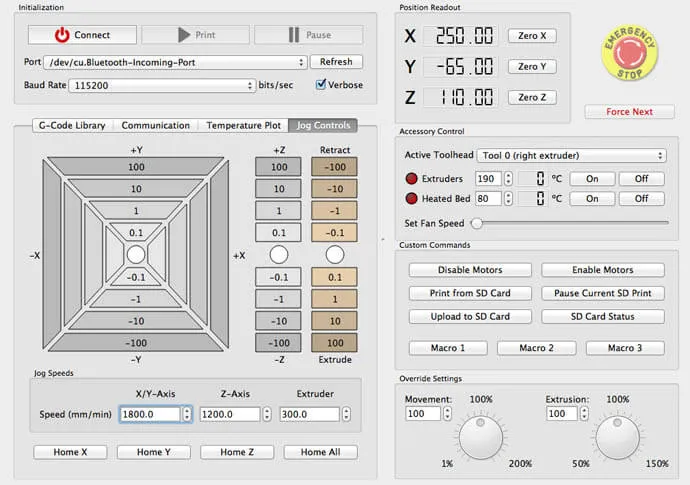The height and width of the screenshot is (485, 690).
Task: Click the Z-axis center circle button
Action: click(x=279, y=254)
